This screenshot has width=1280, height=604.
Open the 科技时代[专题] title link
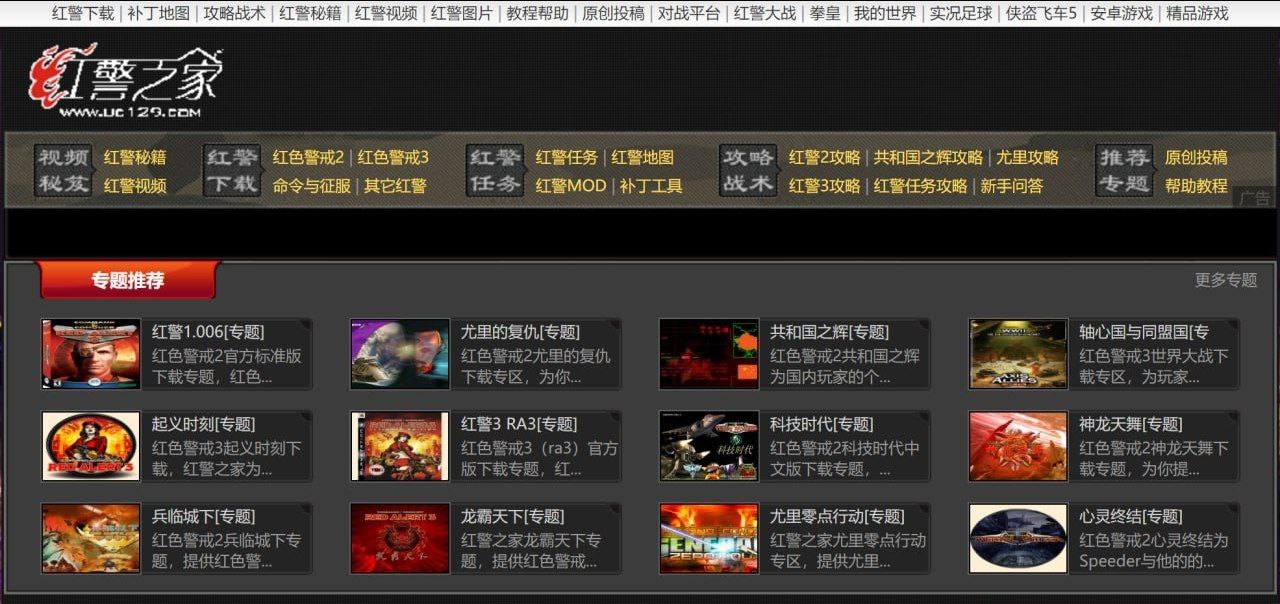(x=821, y=424)
